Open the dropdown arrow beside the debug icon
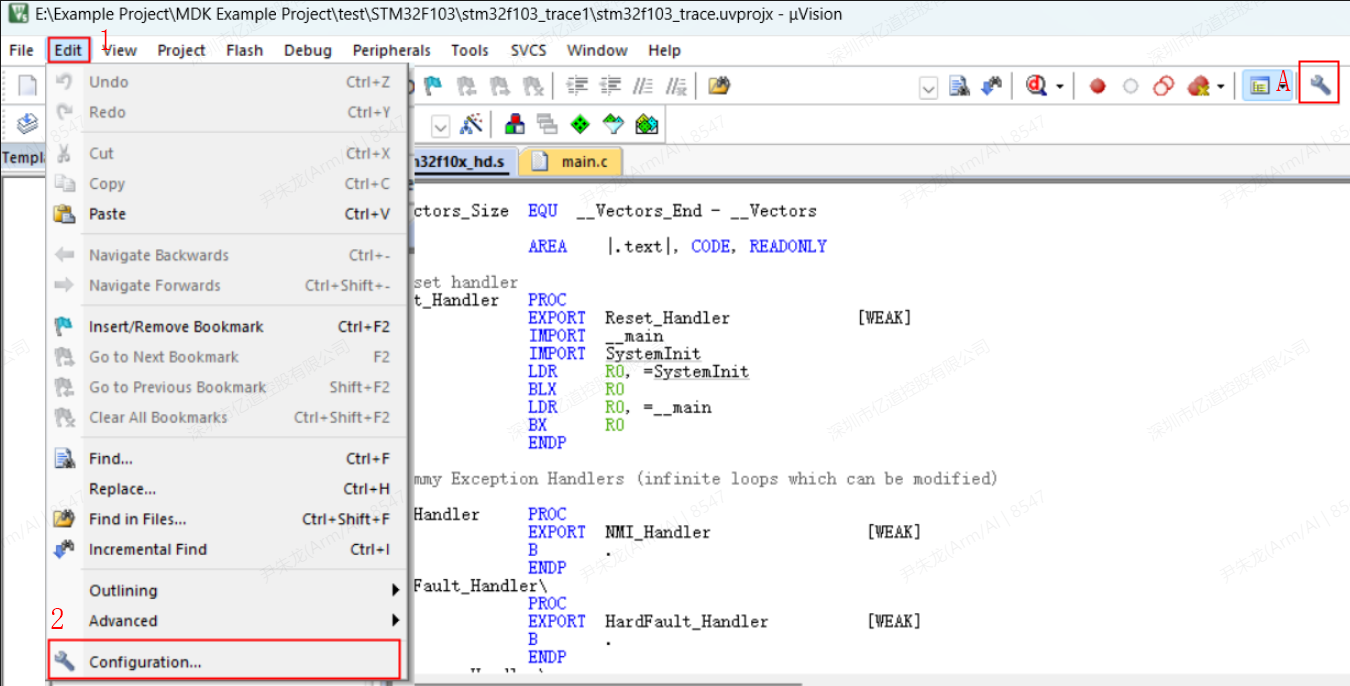Viewport: 1350px width, 686px height. (1060, 87)
